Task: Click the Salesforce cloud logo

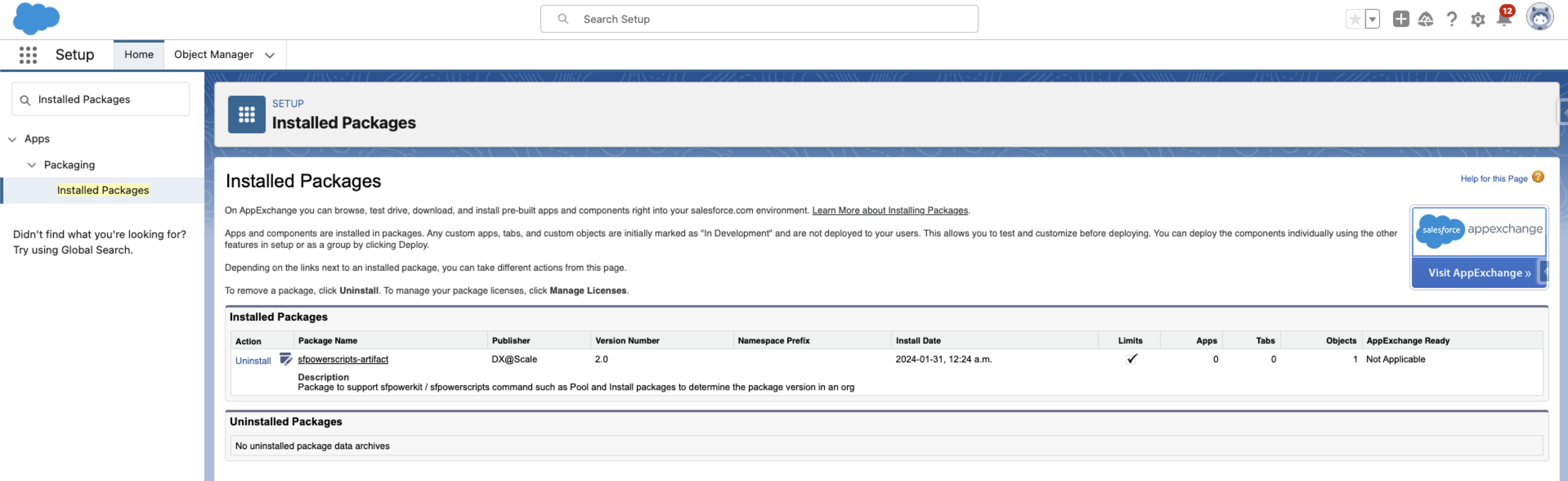Action: click(36, 18)
